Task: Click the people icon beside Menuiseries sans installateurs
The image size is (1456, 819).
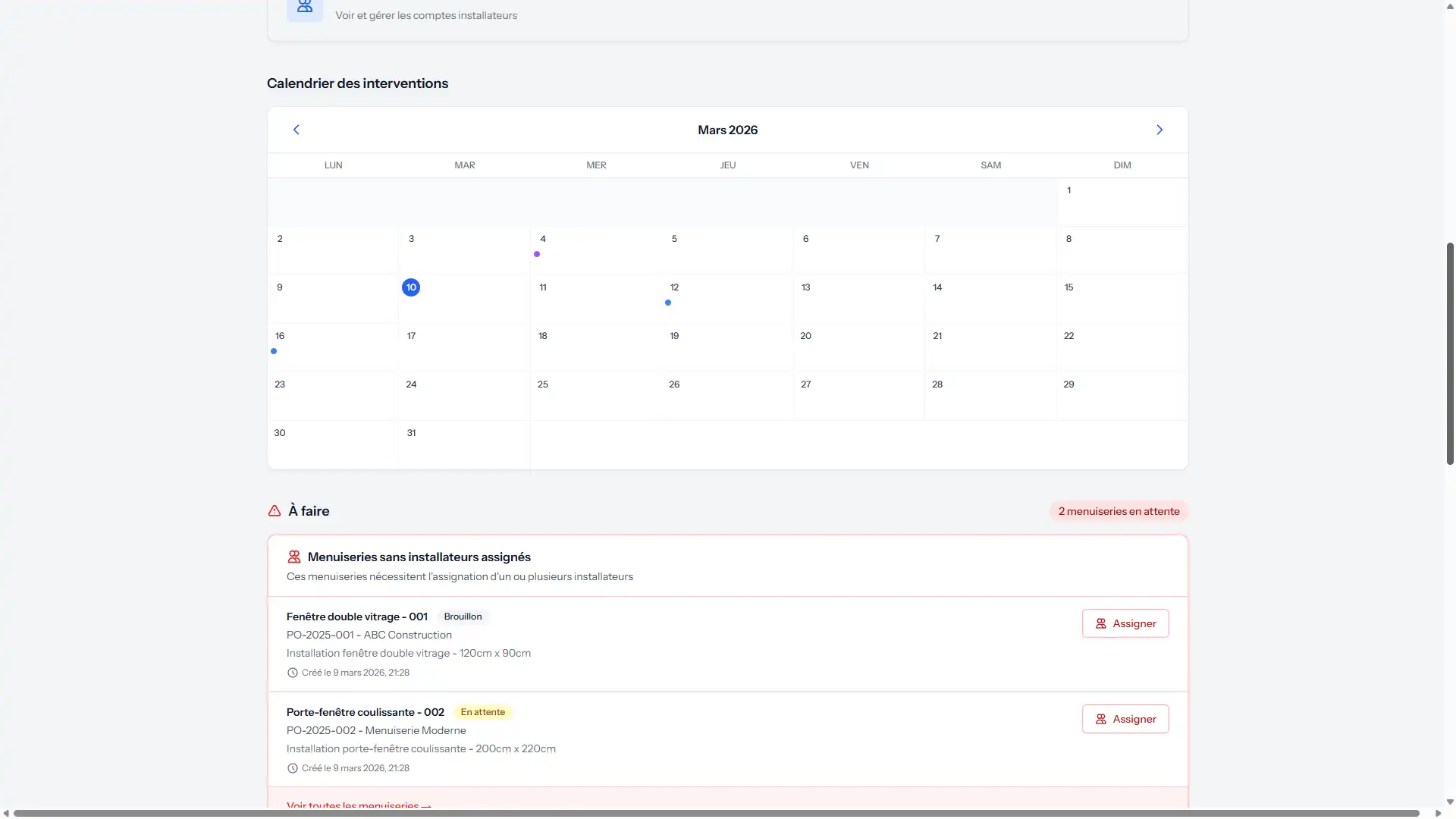Action: tap(294, 557)
